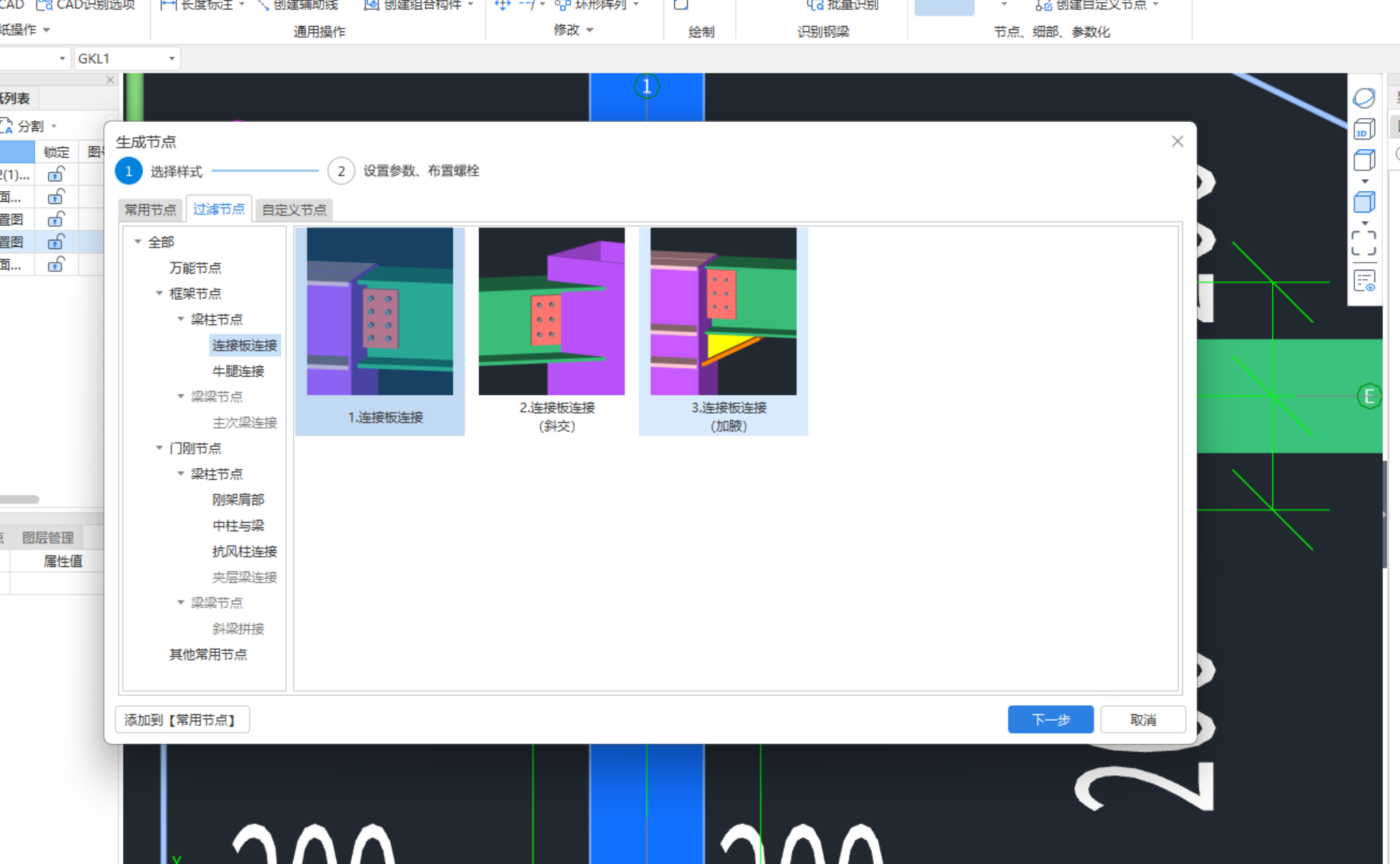Switch to the 常用节点 tab
The height and width of the screenshot is (864, 1400).
click(150, 210)
